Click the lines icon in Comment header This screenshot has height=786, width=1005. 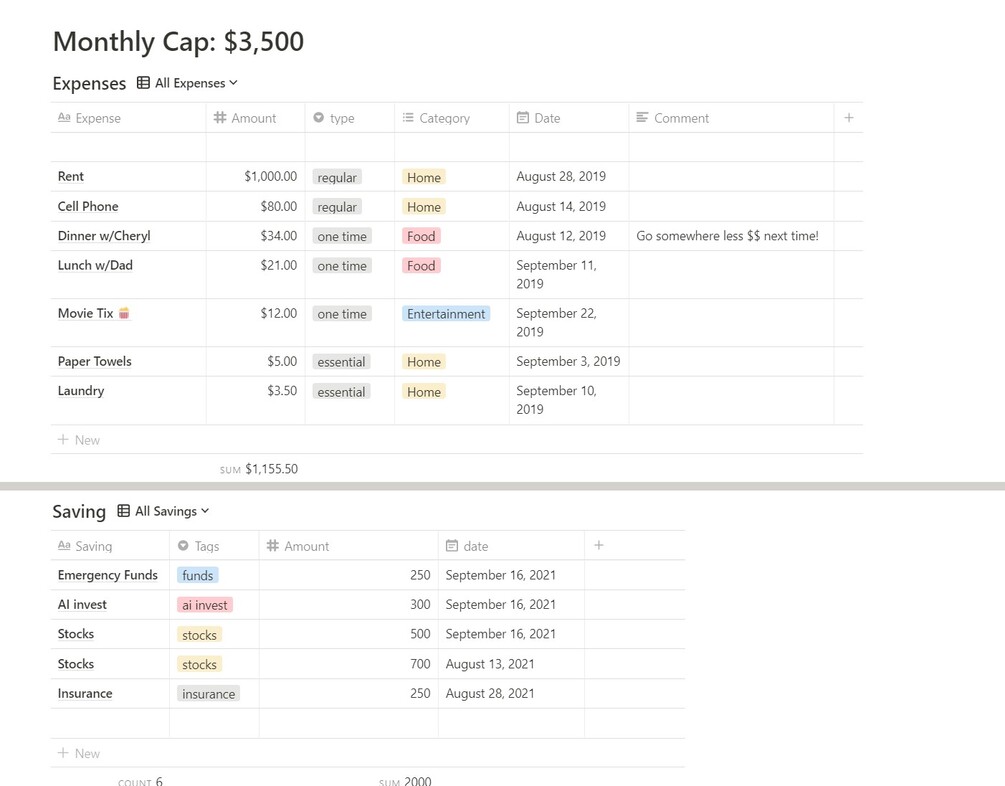642,118
